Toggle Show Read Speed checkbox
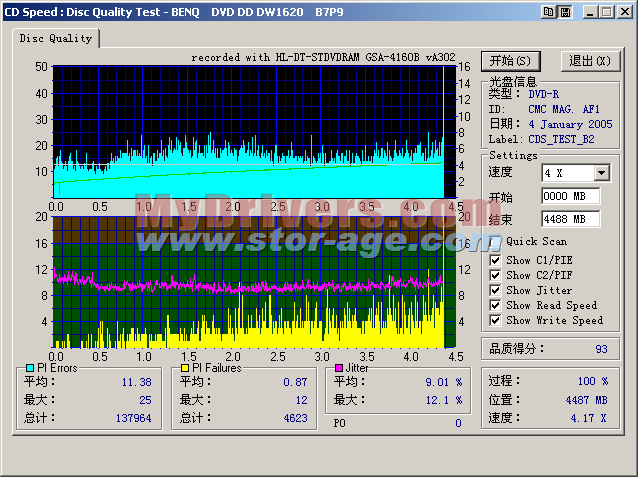The image size is (638, 477). point(495,305)
